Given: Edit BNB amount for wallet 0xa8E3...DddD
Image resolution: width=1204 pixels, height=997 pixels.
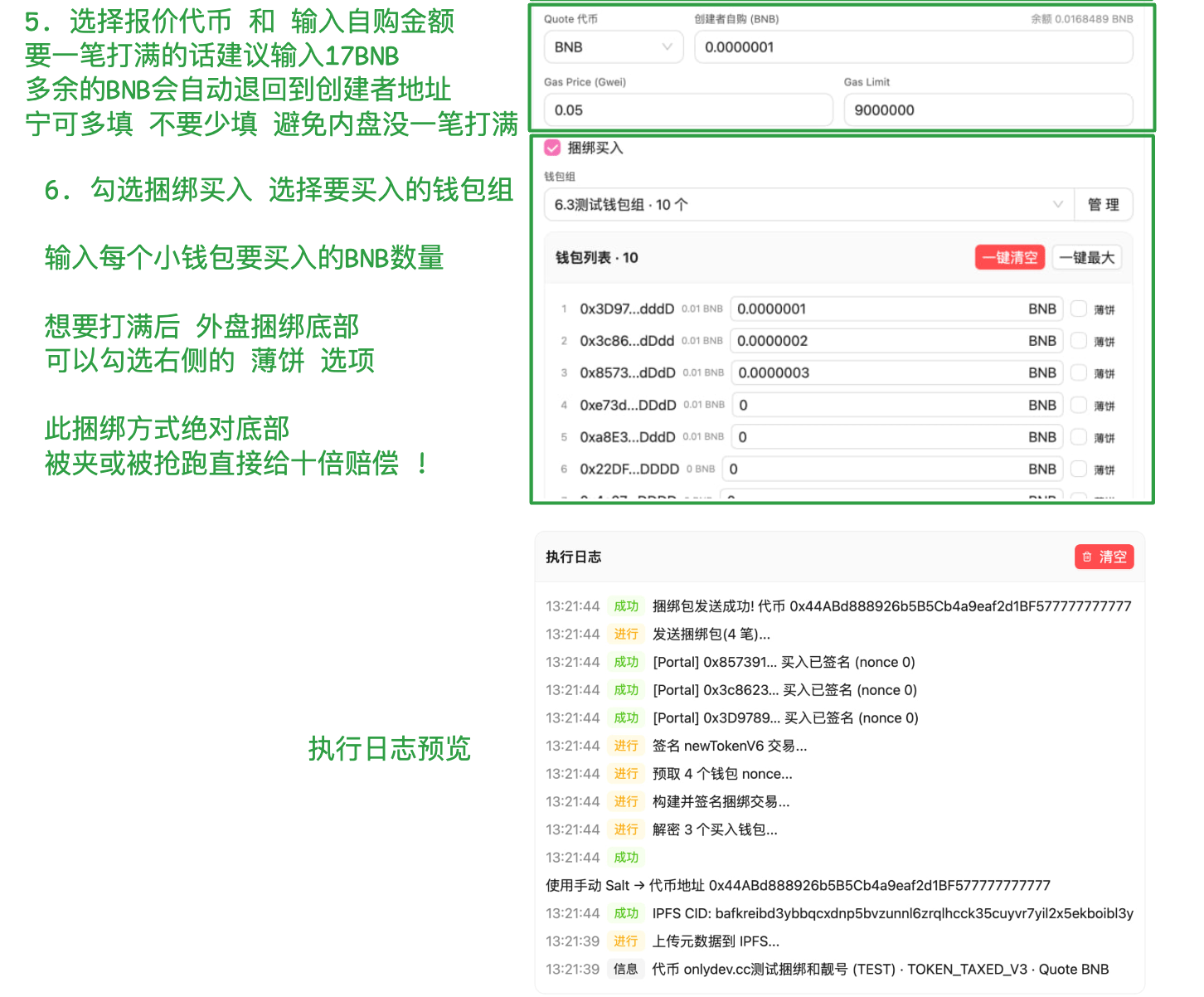Looking at the screenshot, I should point(897,437).
